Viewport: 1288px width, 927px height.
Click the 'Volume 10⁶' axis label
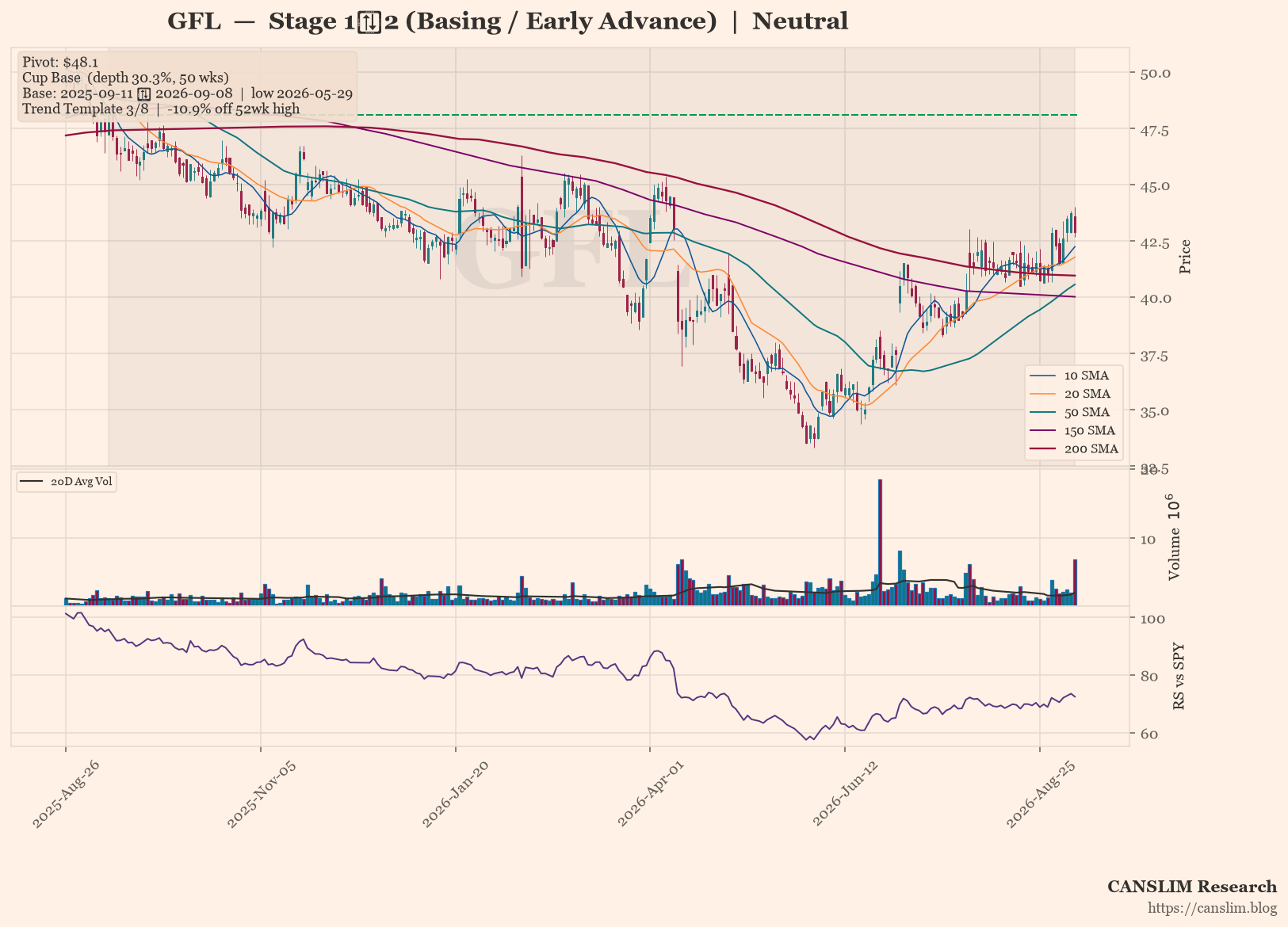pos(1174,538)
